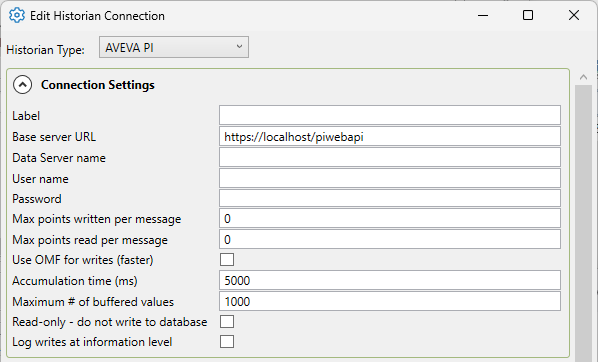
Task: Click the Accumulation time value 5000
Action: click(x=237, y=281)
